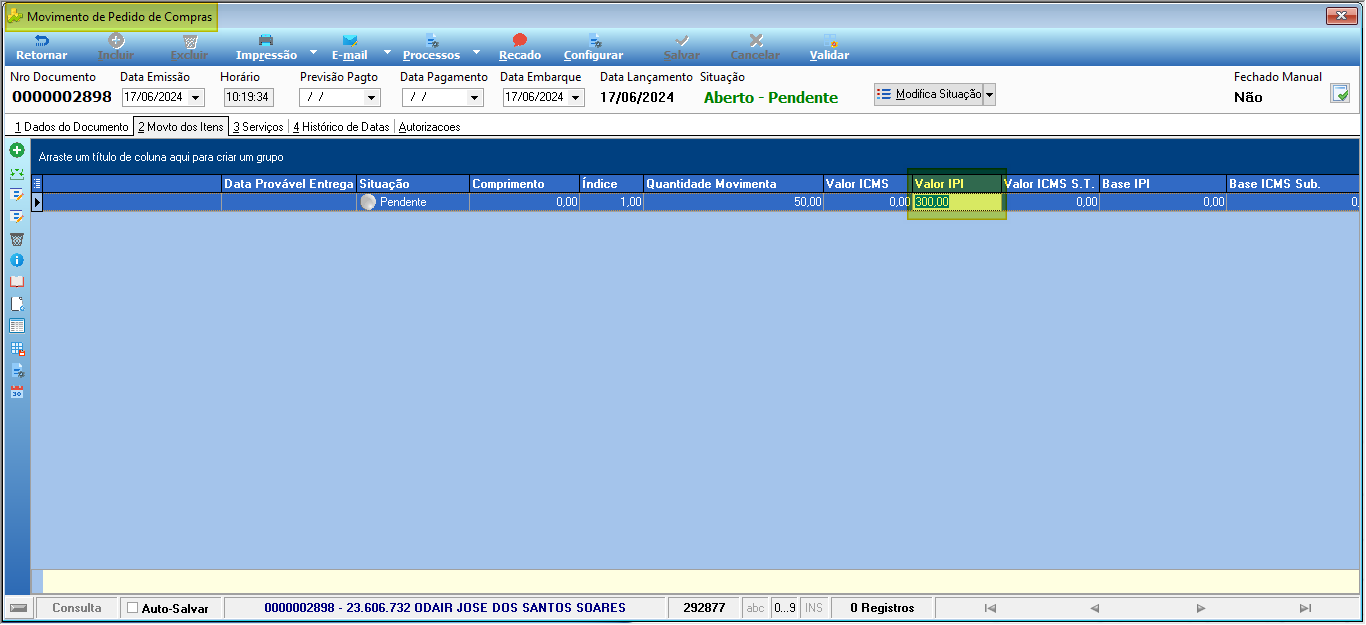Select the 2 Movto dos Itens tab
Viewport: 1366px width, 625px height.
181,127
